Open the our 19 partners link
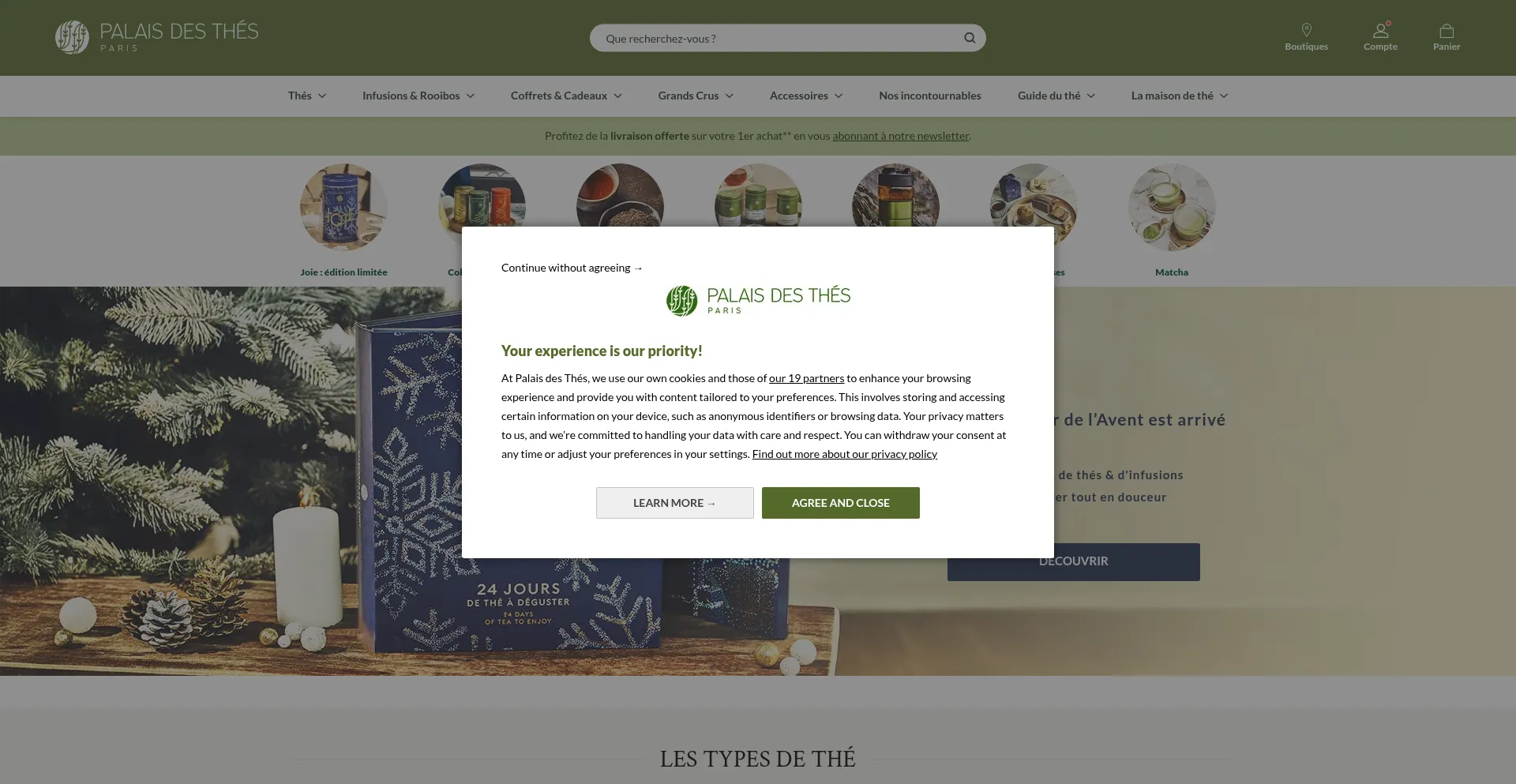 tap(806, 378)
